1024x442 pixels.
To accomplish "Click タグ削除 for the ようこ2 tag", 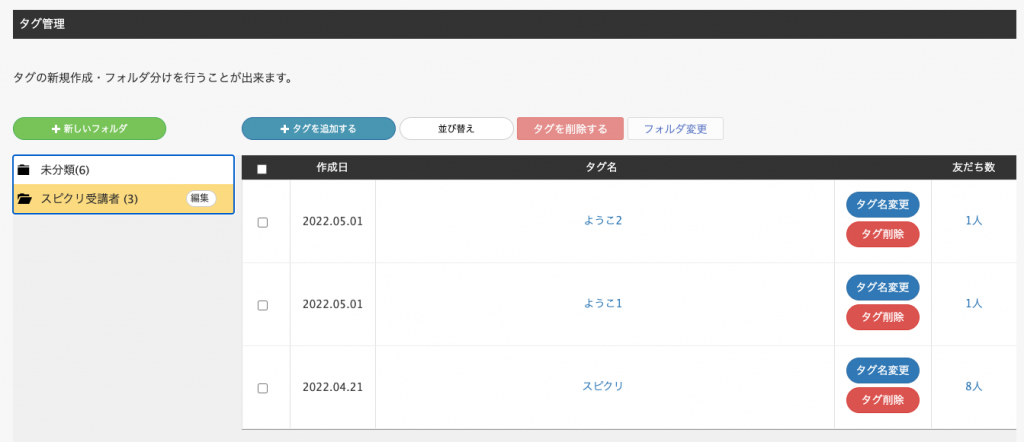I will pos(883,234).
